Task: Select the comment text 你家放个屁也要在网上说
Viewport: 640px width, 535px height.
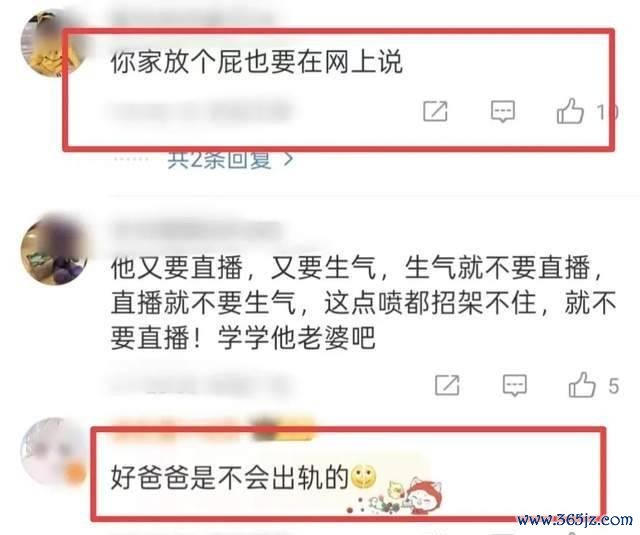Action: pyautogui.click(x=257, y=62)
